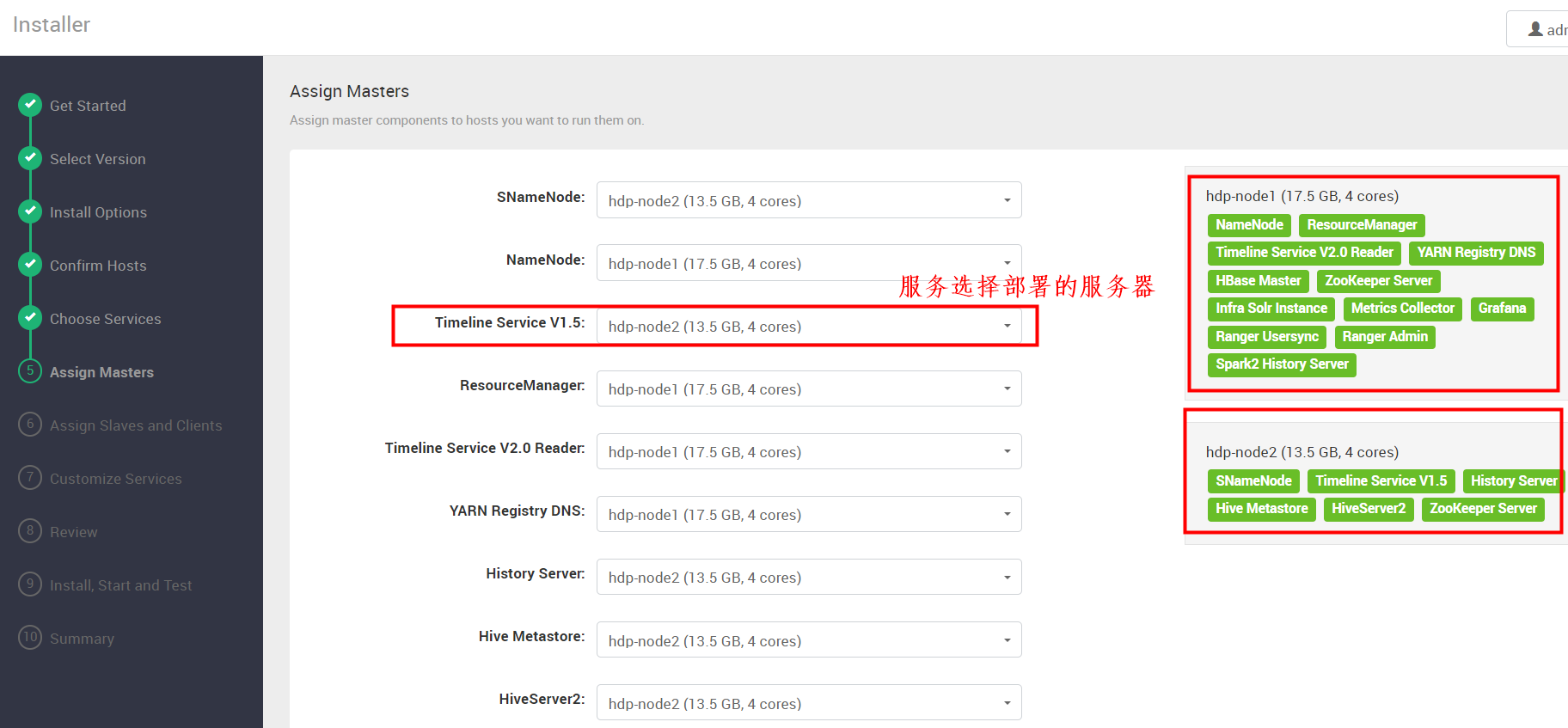This screenshot has height=728, width=1568.
Task: Go to the Get Started step
Action: [88, 106]
